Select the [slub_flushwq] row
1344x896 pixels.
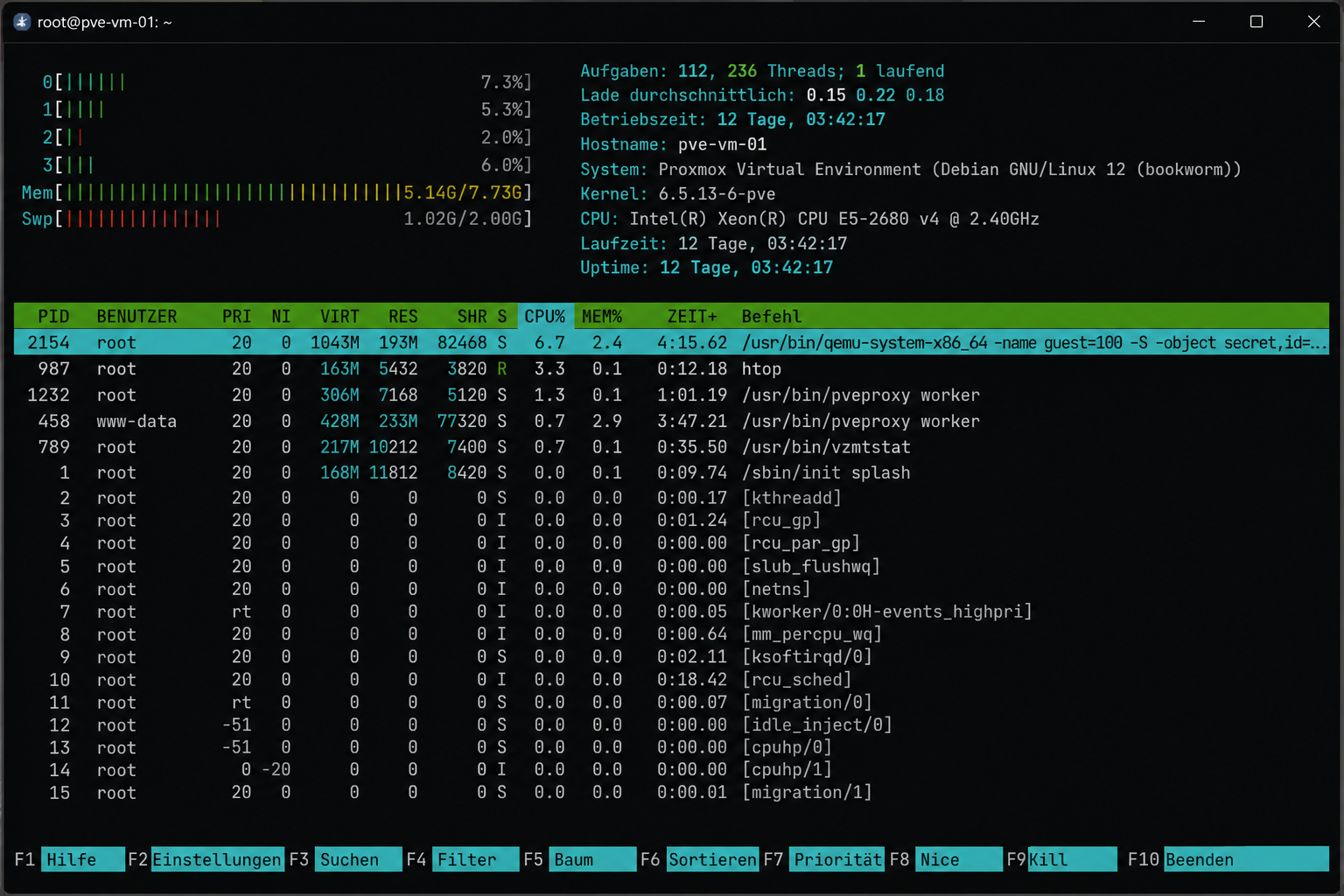[671, 566]
